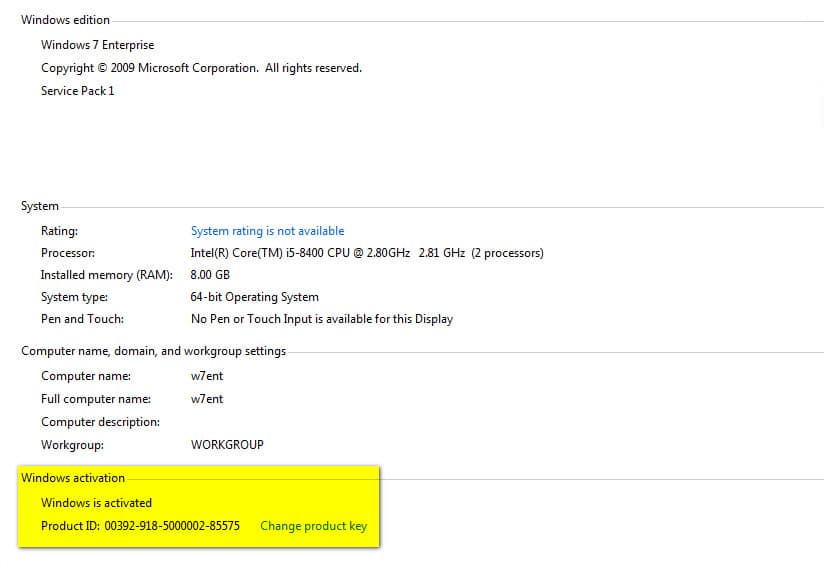Click the 'Installed memory (RAM):' label

pyautogui.click(x=107, y=275)
